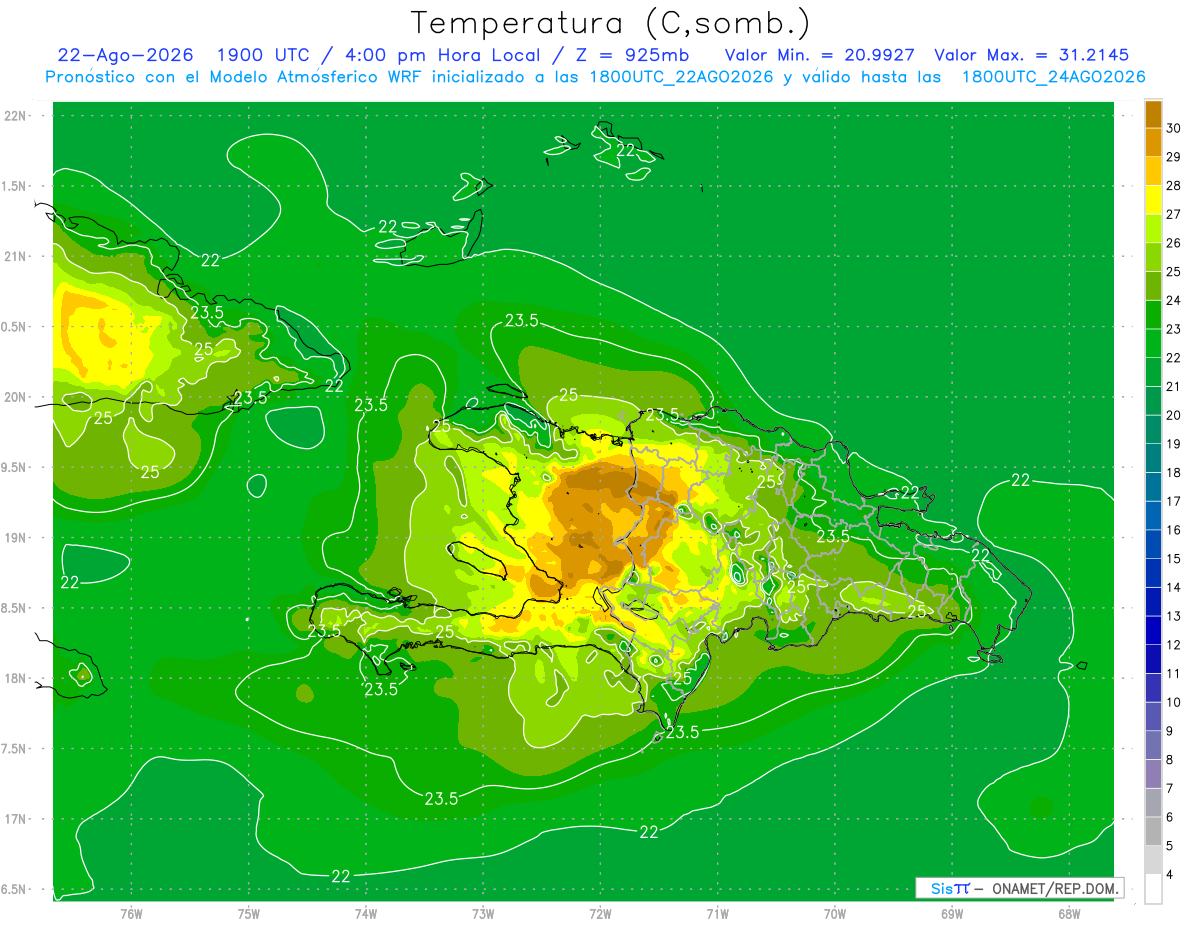Click the color scale label "8"
Viewport: 1200px width, 927px height.
(1171, 760)
